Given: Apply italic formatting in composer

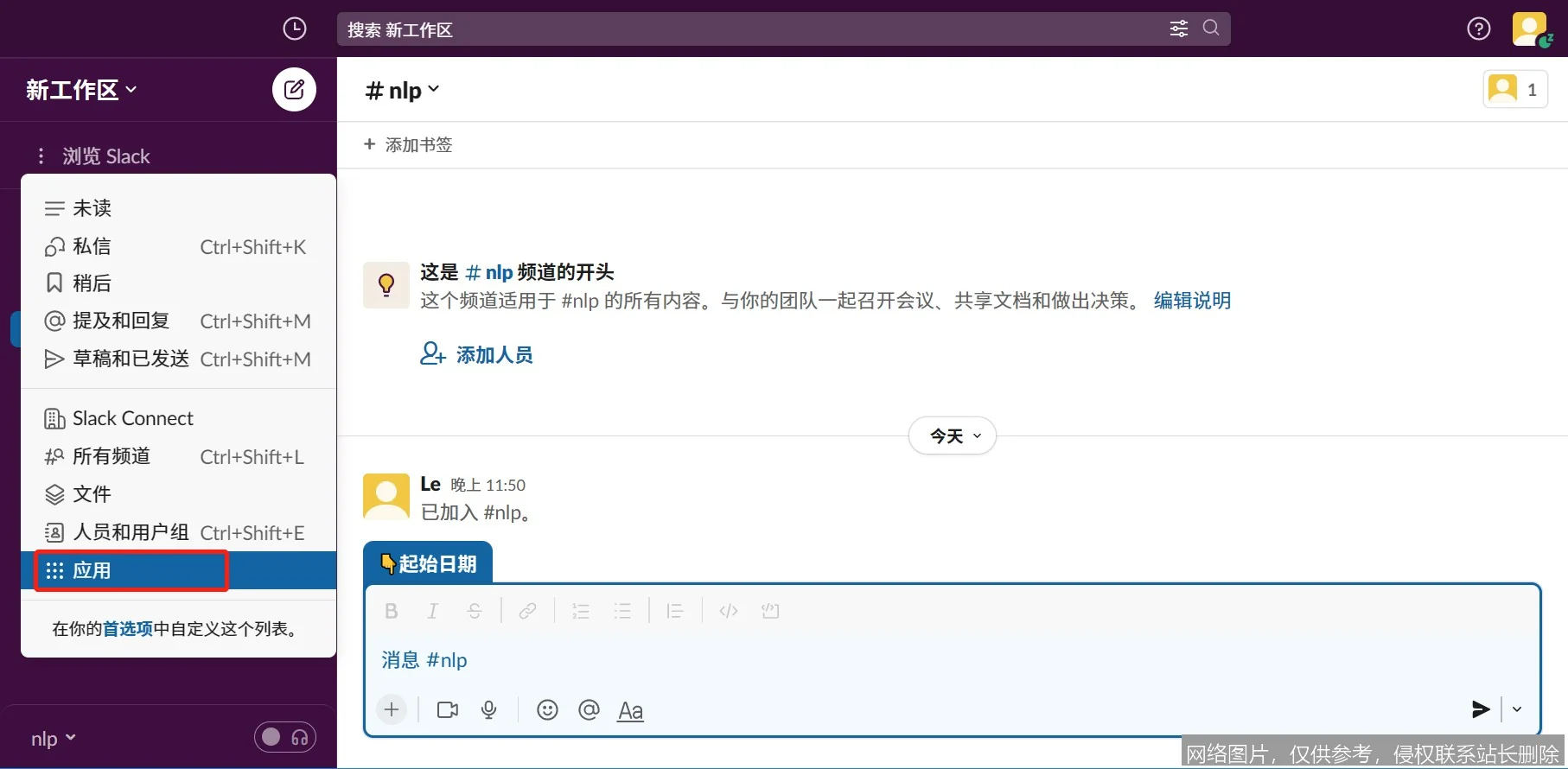Looking at the screenshot, I should pos(432,611).
